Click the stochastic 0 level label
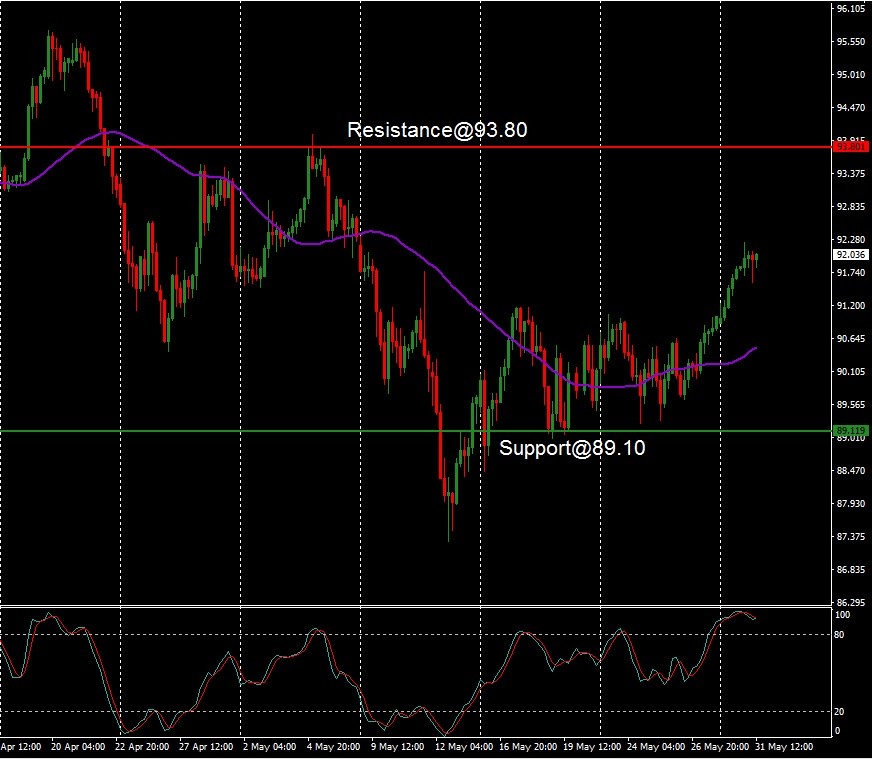Image resolution: width=872 pixels, height=759 pixels. [838, 731]
